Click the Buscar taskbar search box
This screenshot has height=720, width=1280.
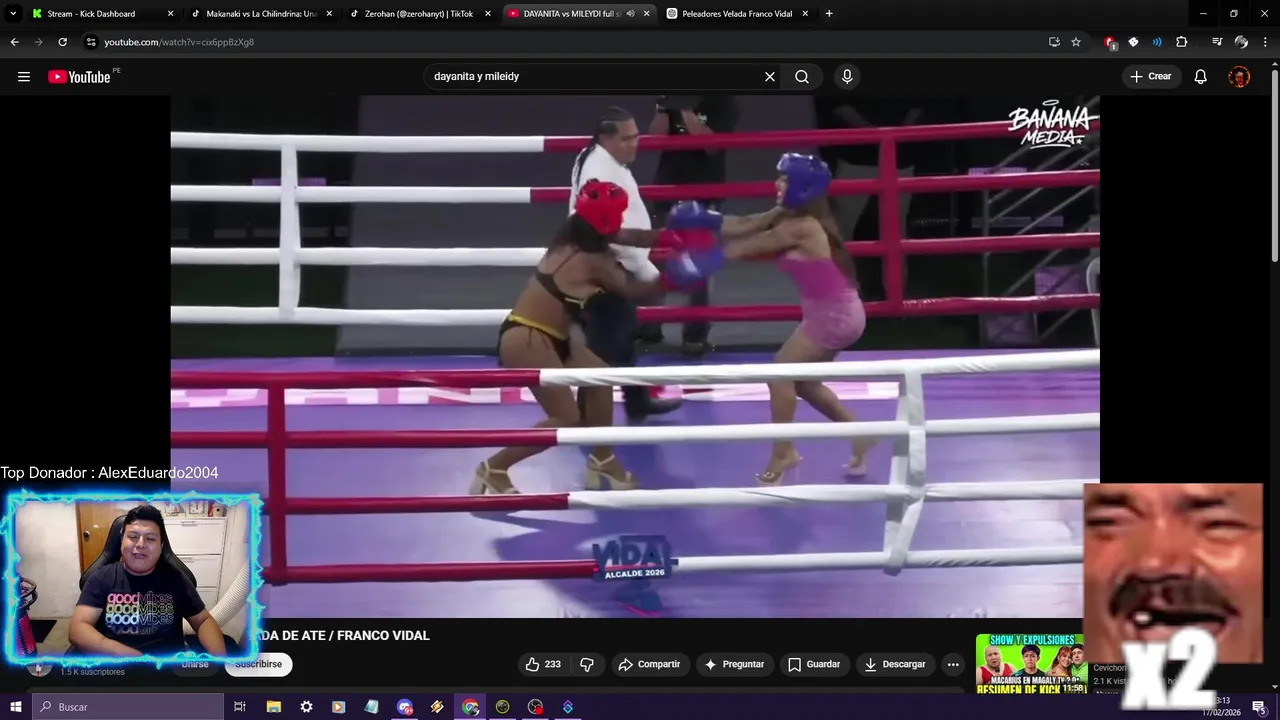(127, 707)
